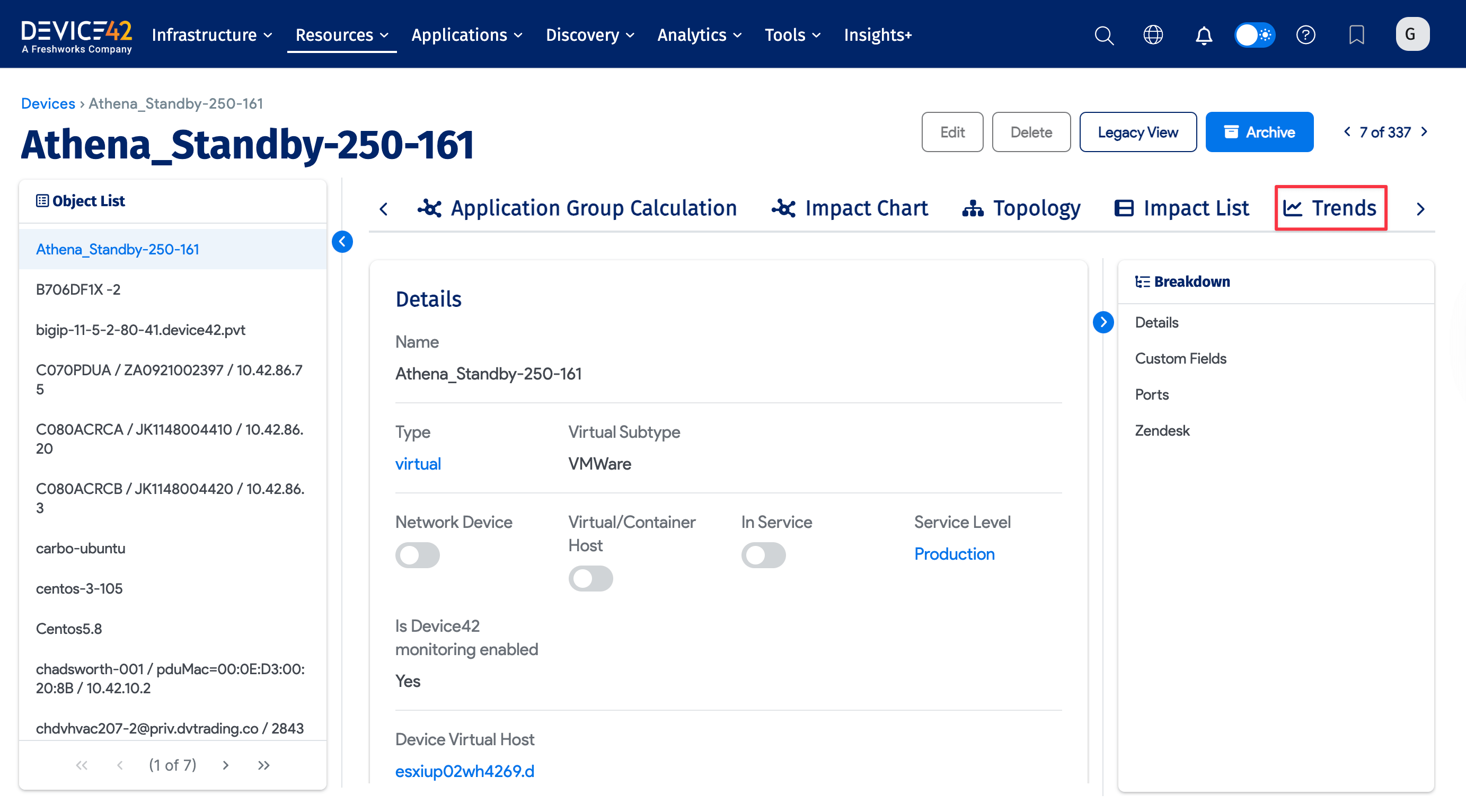
Task: Toggle the Virtual/Container Host switch
Action: click(590, 578)
